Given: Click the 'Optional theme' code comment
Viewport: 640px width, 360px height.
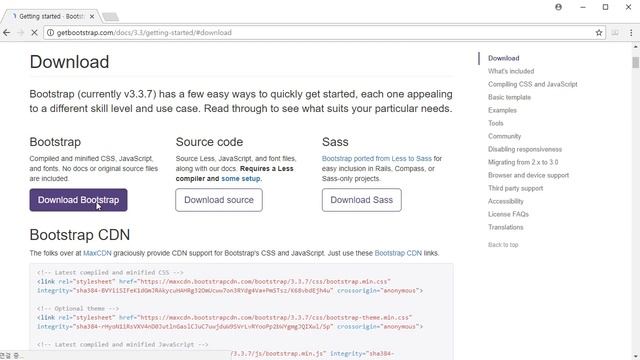Looking at the screenshot, I should click(78, 309).
